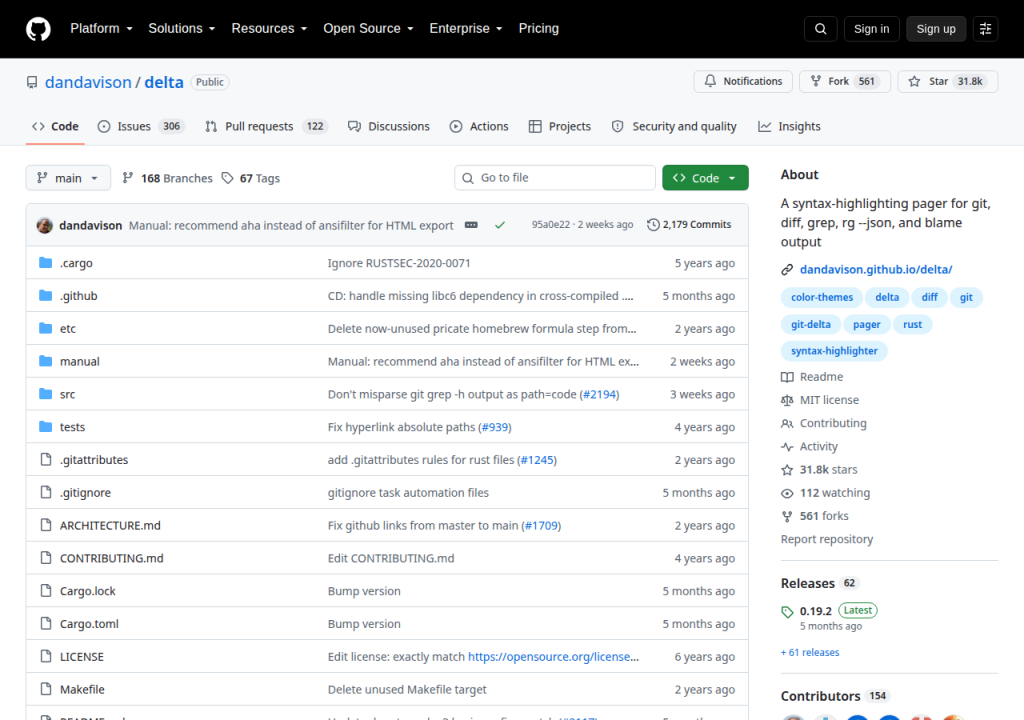Click the rust topic tag

click(912, 324)
